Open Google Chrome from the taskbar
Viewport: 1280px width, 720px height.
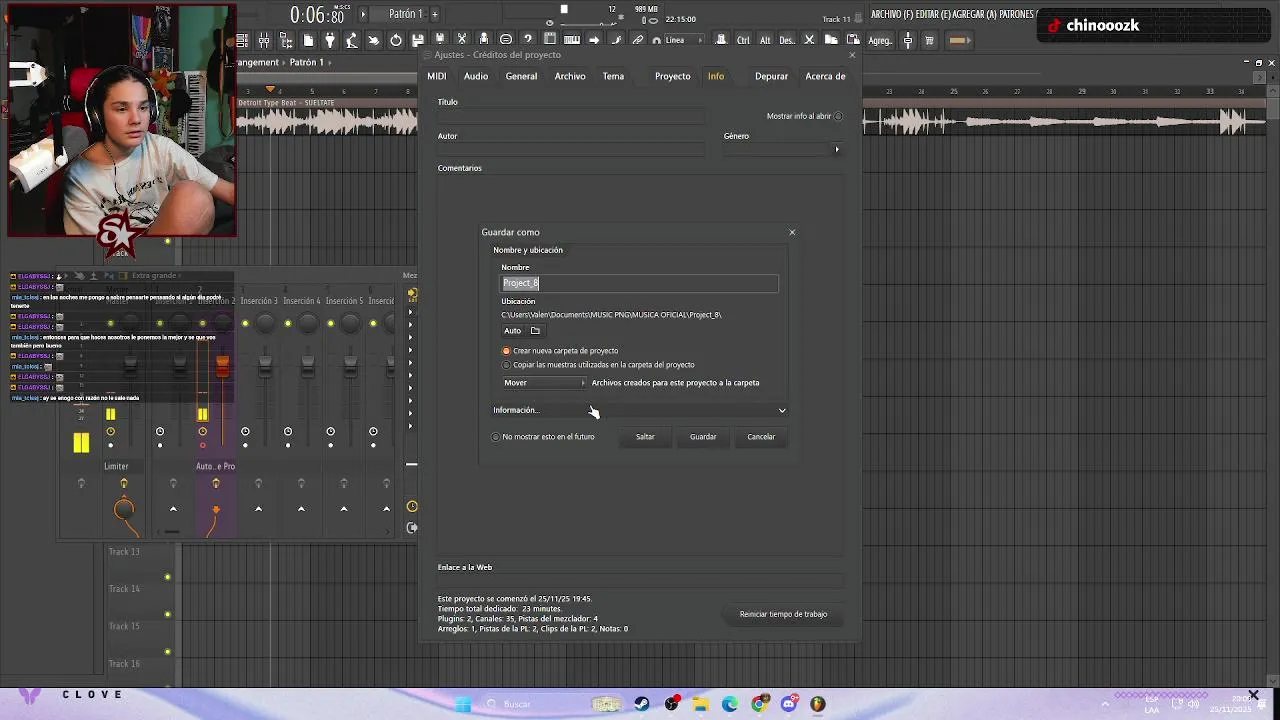759,704
